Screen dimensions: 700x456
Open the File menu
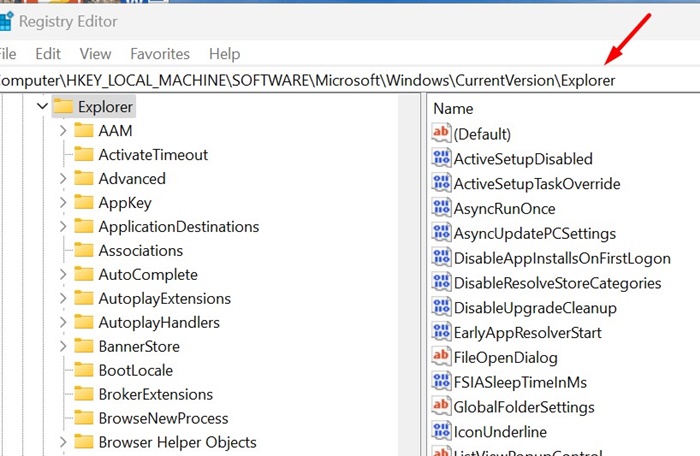click(x=8, y=54)
